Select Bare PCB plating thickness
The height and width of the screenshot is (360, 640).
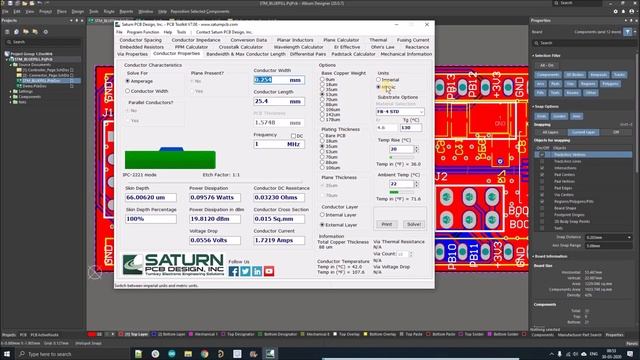pyautogui.click(x=322, y=136)
